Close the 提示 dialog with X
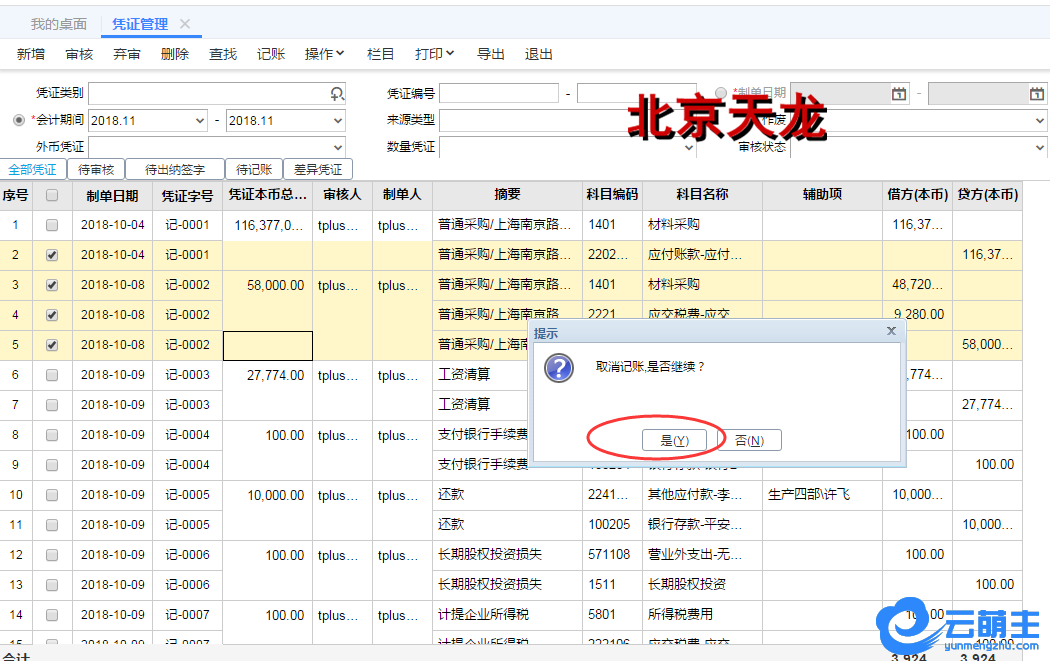Screen dimensions: 1050x661 click(x=891, y=330)
